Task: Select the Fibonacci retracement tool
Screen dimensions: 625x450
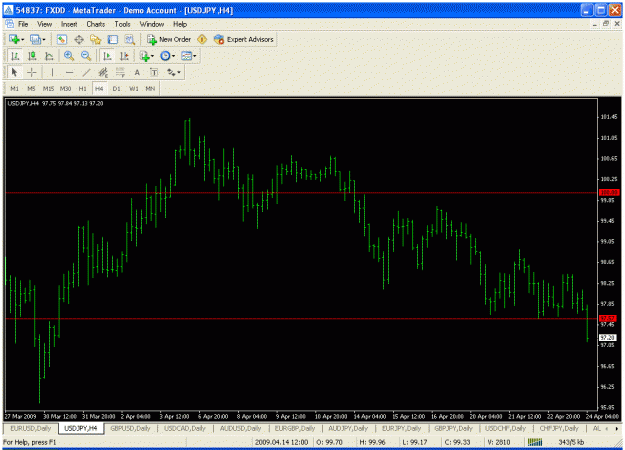Action: (x=120, y=73)
